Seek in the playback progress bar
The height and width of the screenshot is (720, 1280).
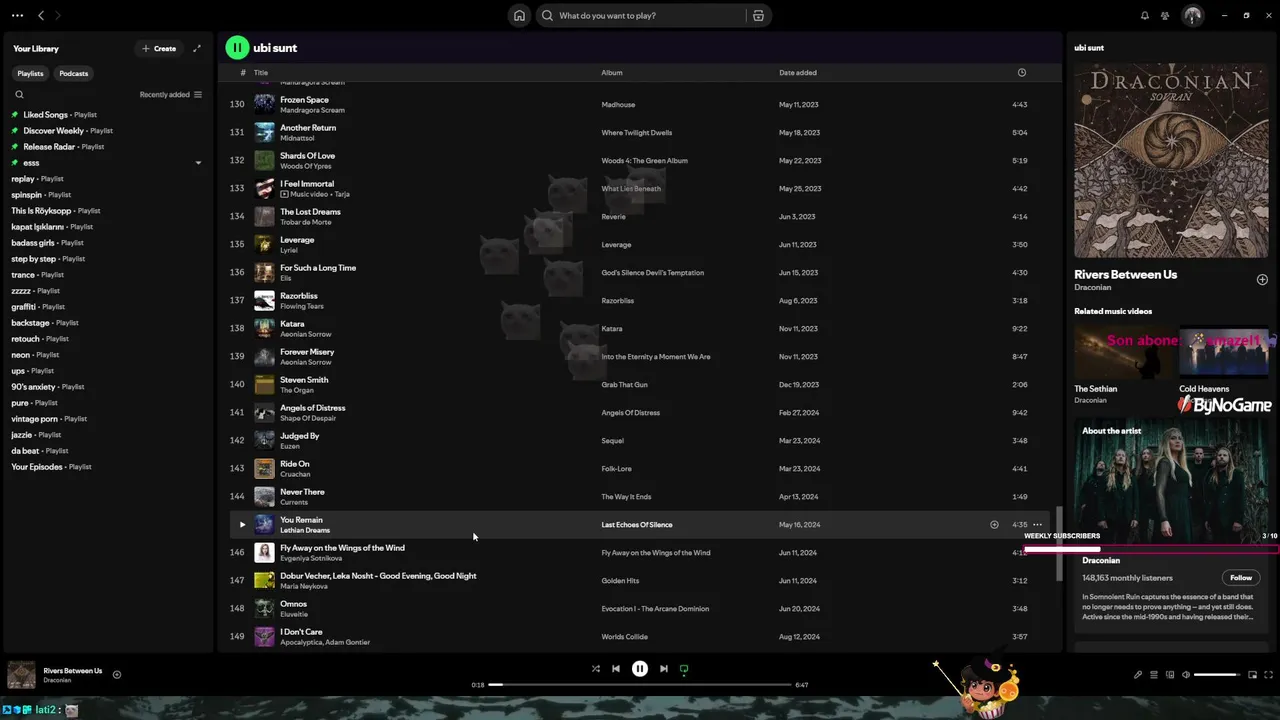click(x=640, y=685)
